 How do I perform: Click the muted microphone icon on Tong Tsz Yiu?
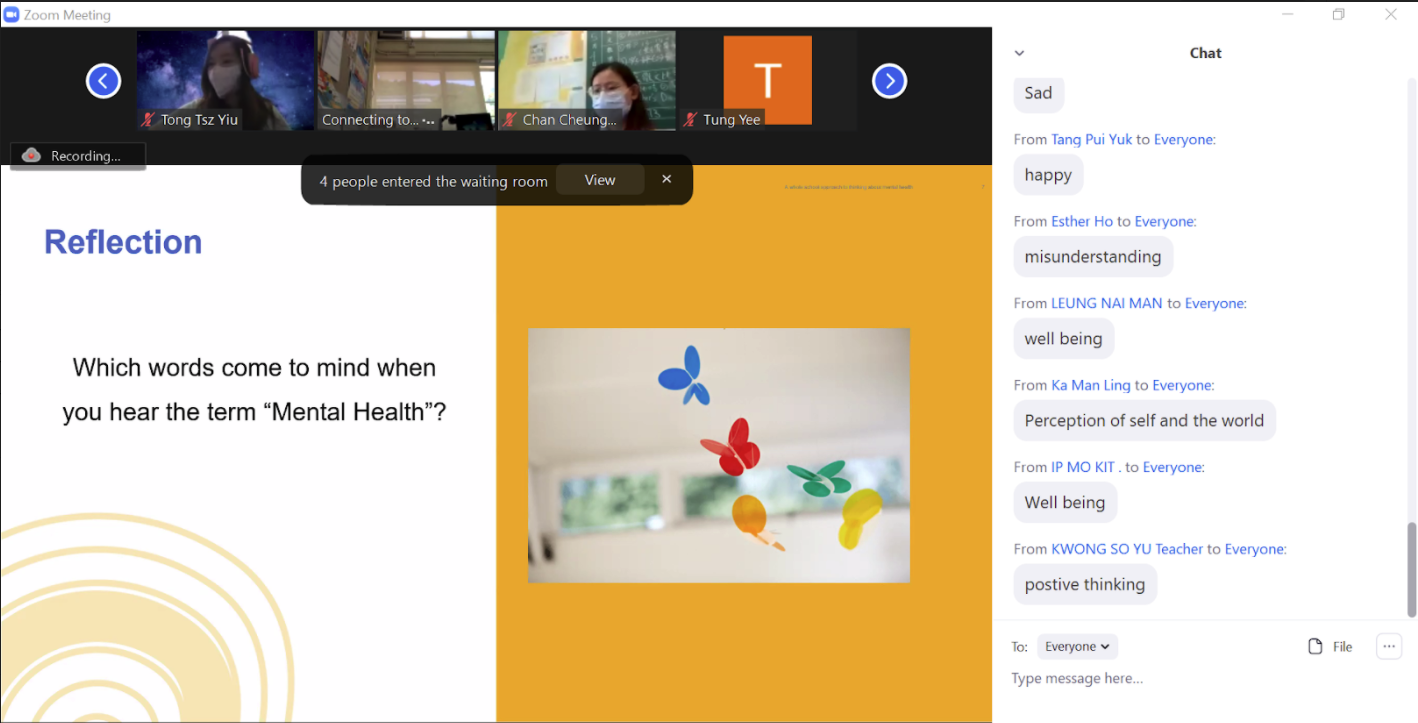point(149,119)
